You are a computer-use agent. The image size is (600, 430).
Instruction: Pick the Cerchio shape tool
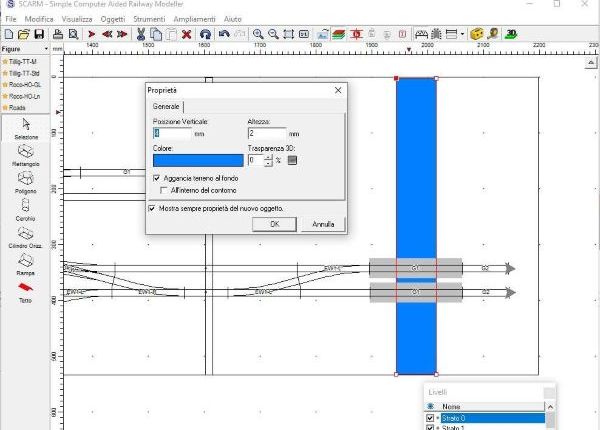(x=26, y=207)
